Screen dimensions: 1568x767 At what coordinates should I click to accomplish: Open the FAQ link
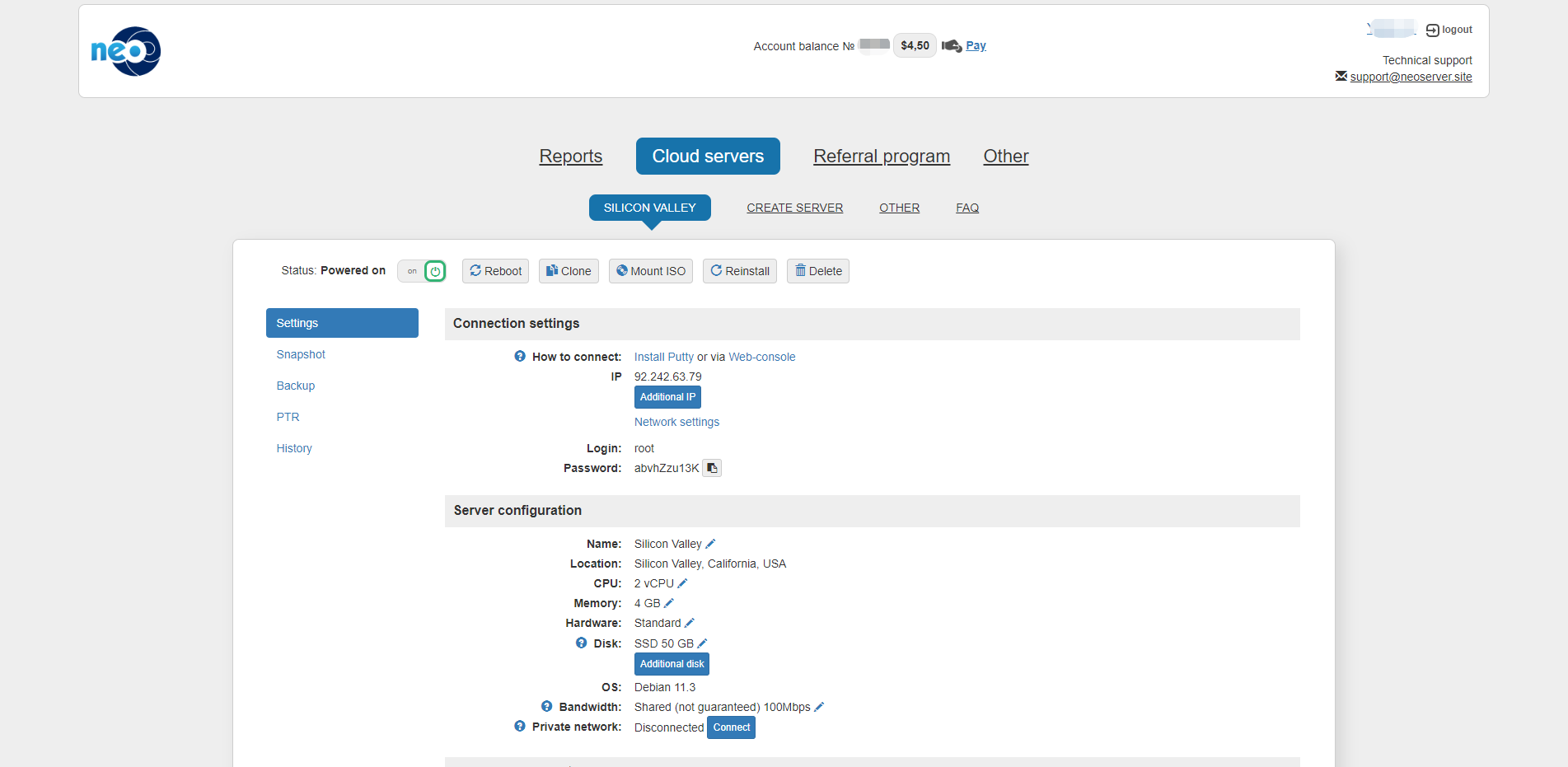tap(967, 208)
